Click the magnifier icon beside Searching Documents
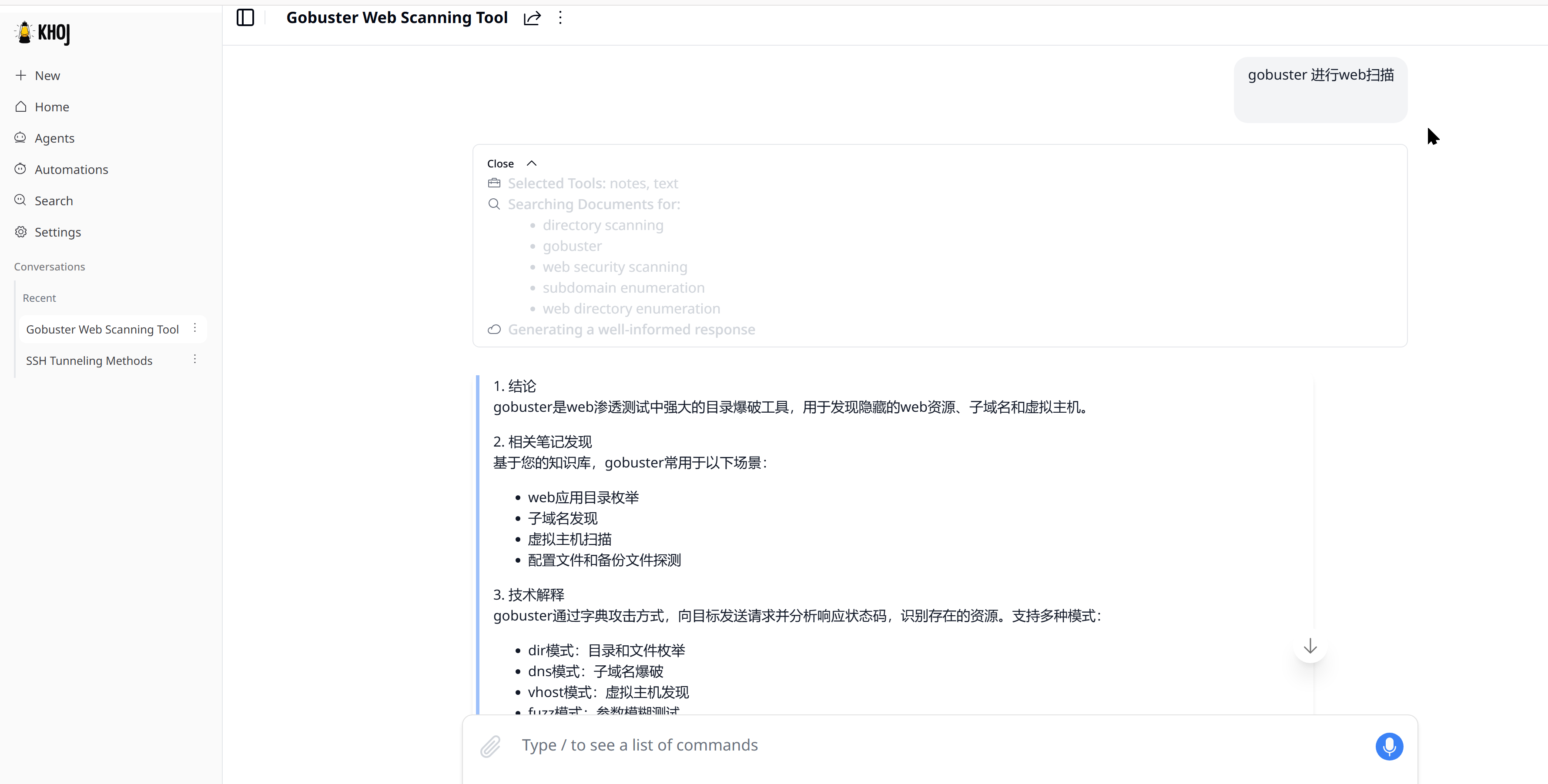This screenshot has width=1548, height=784. pos(494,204)
